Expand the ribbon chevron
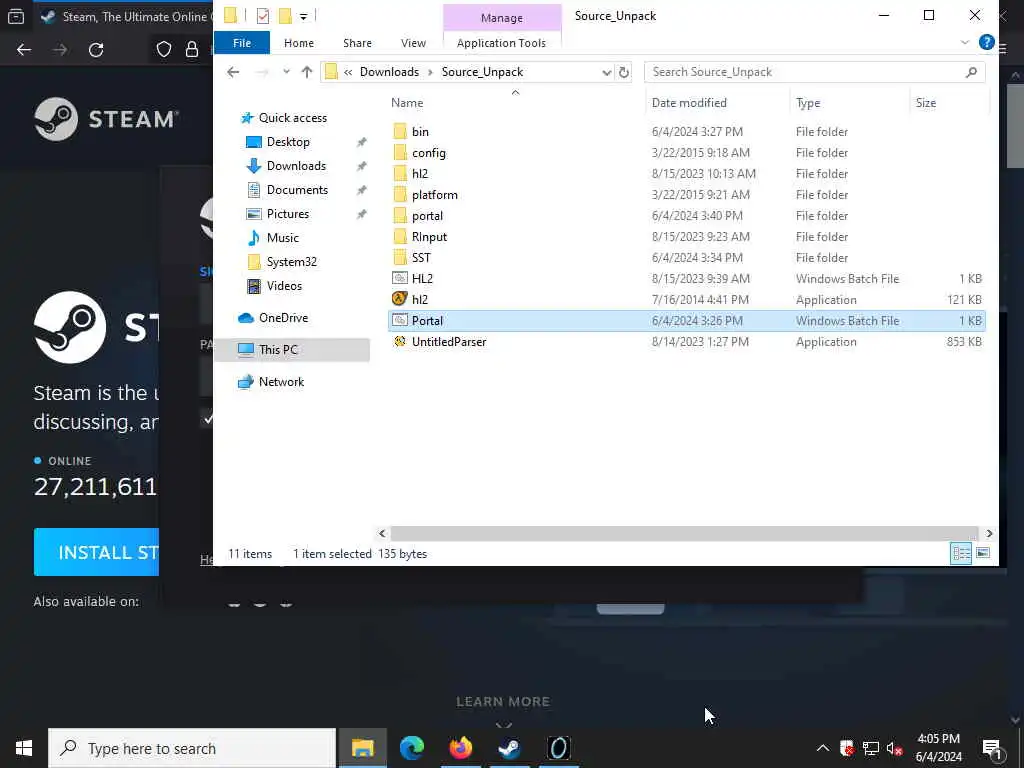 (x=965, y=42)
